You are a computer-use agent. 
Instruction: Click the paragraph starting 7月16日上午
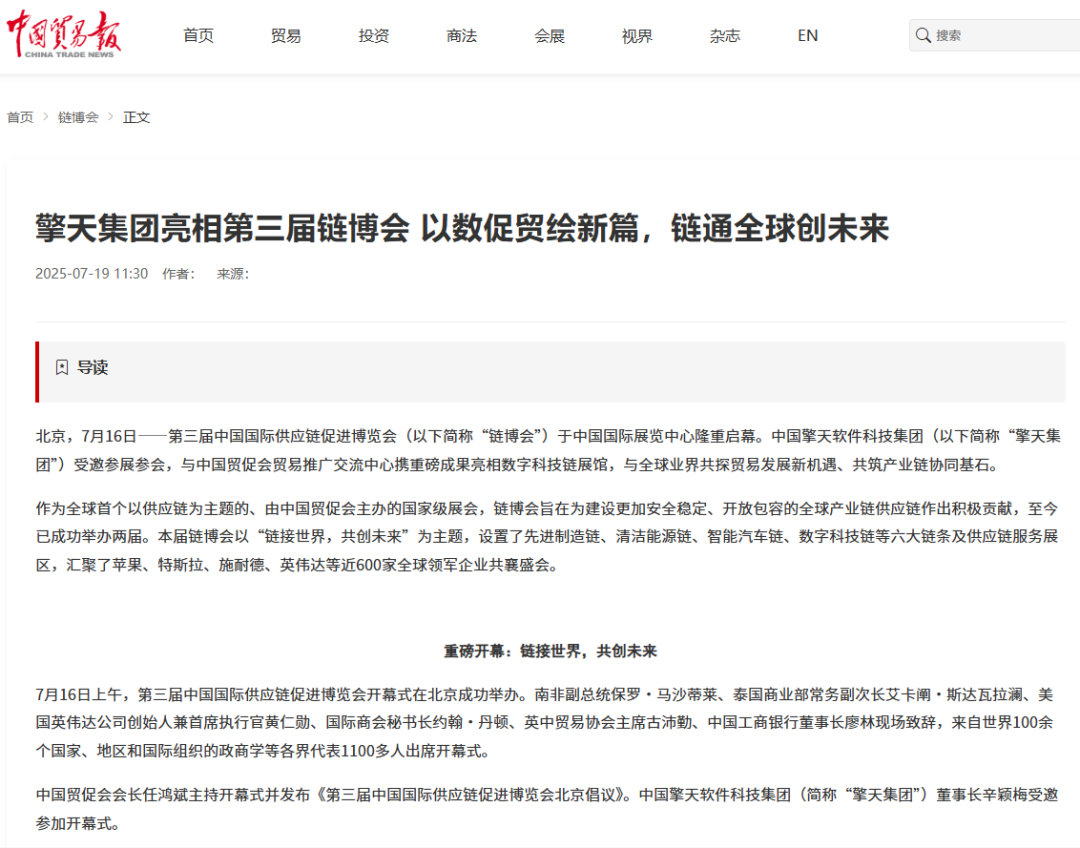click(x=545, y=723)
